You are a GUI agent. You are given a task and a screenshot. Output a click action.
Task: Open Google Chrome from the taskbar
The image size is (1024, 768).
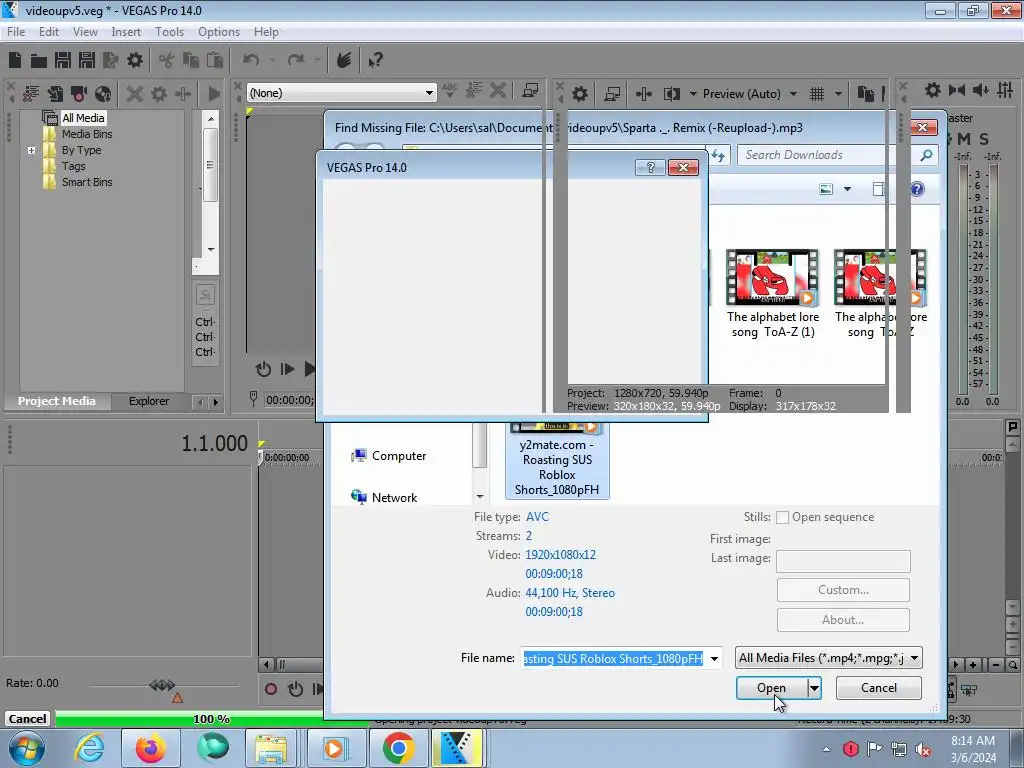click(x=398, y=748)
